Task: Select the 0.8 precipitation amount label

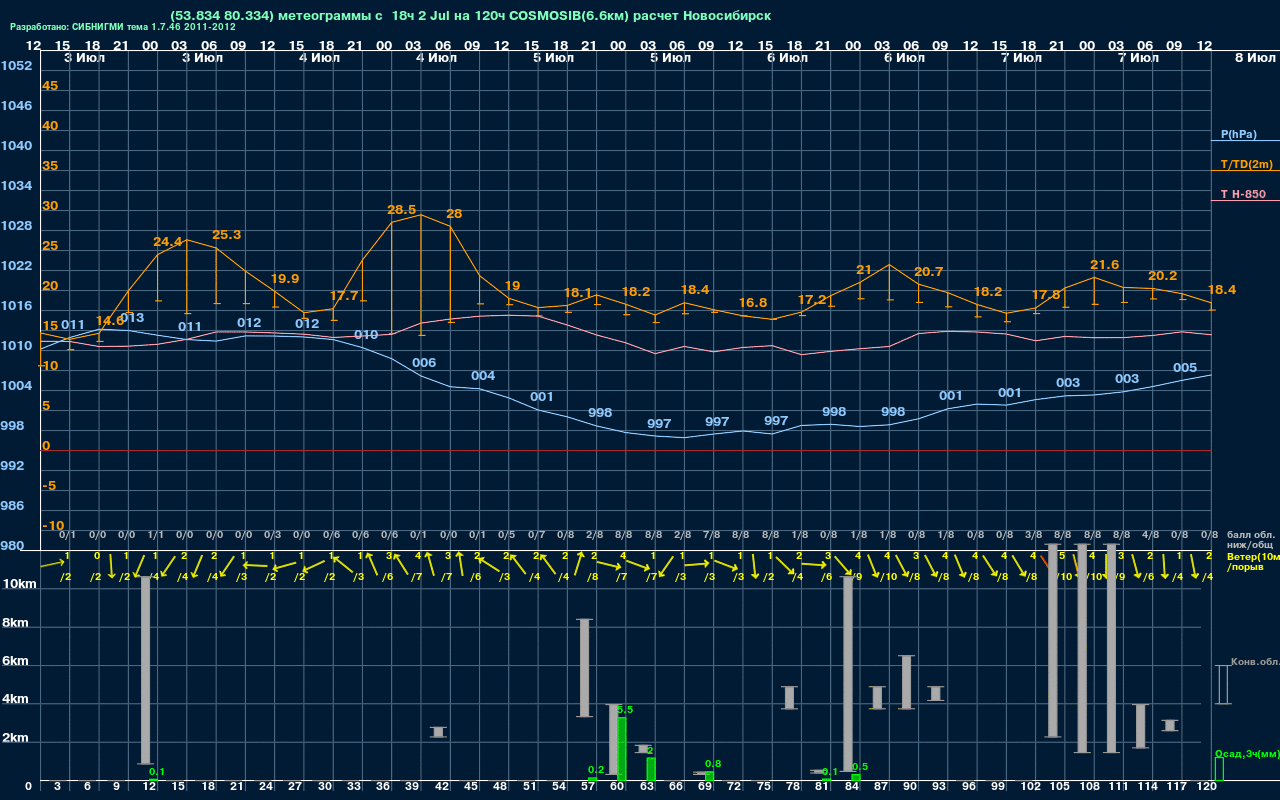Action: (713, 764)
